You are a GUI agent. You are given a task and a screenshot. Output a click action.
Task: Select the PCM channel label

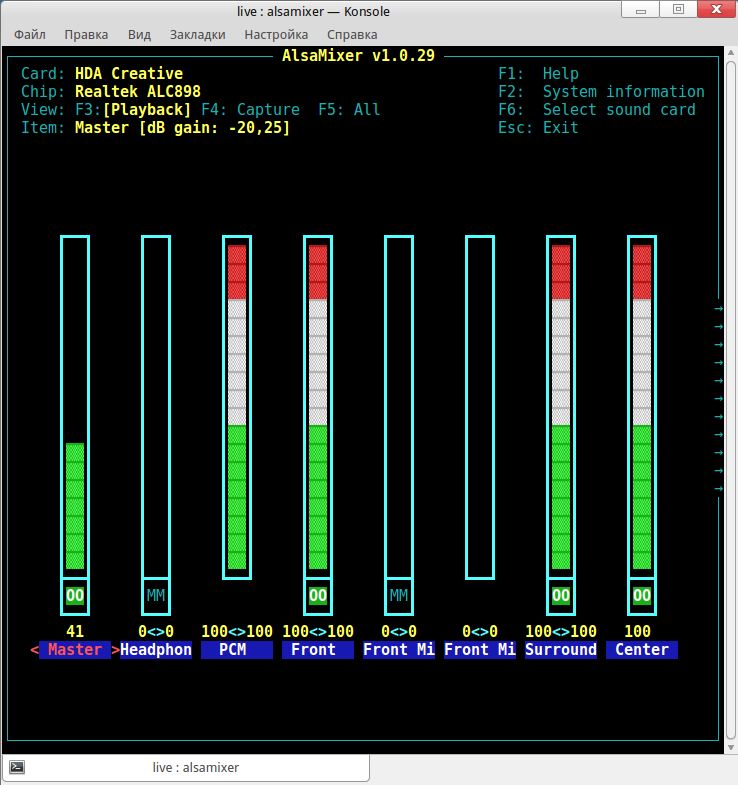237,650
